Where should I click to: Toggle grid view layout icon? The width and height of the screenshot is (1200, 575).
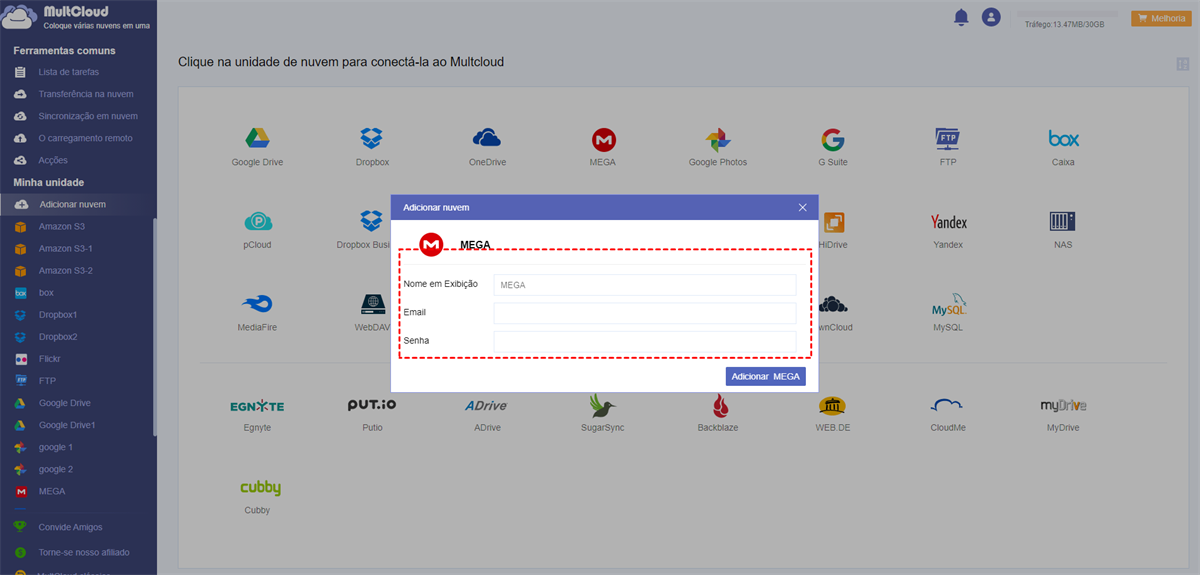tap(1183, 64)
